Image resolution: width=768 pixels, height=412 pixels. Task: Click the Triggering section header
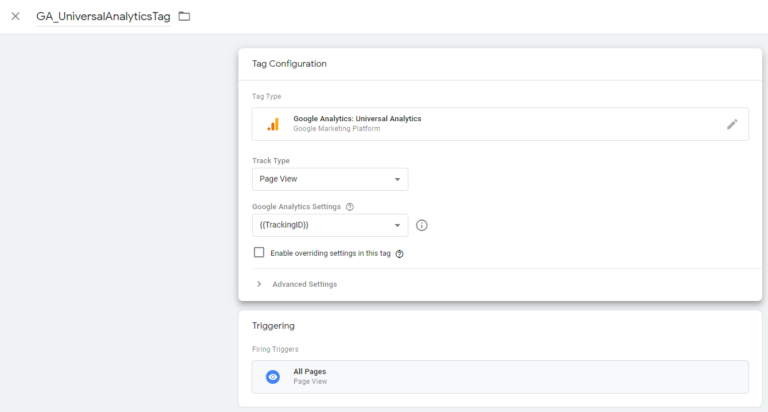[273, 326]
